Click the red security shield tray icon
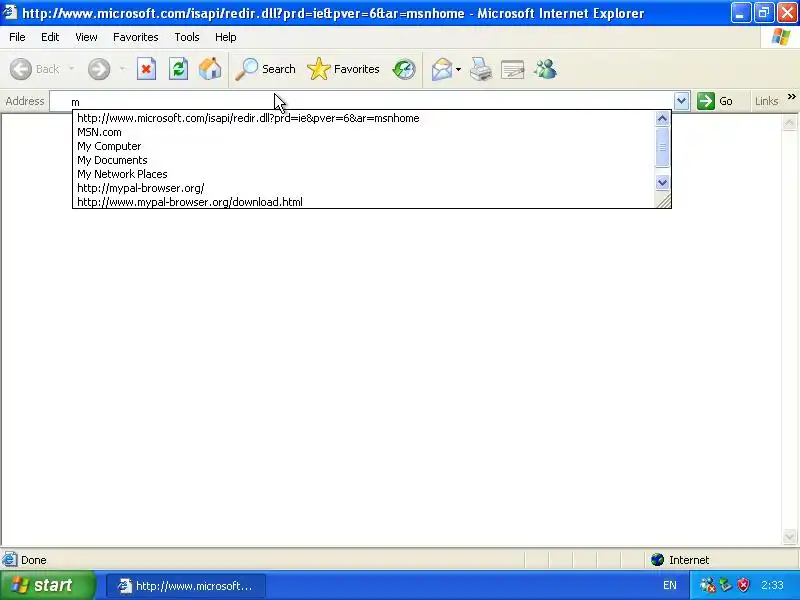The height and width of the screenshot is (600, 800). 744,585
